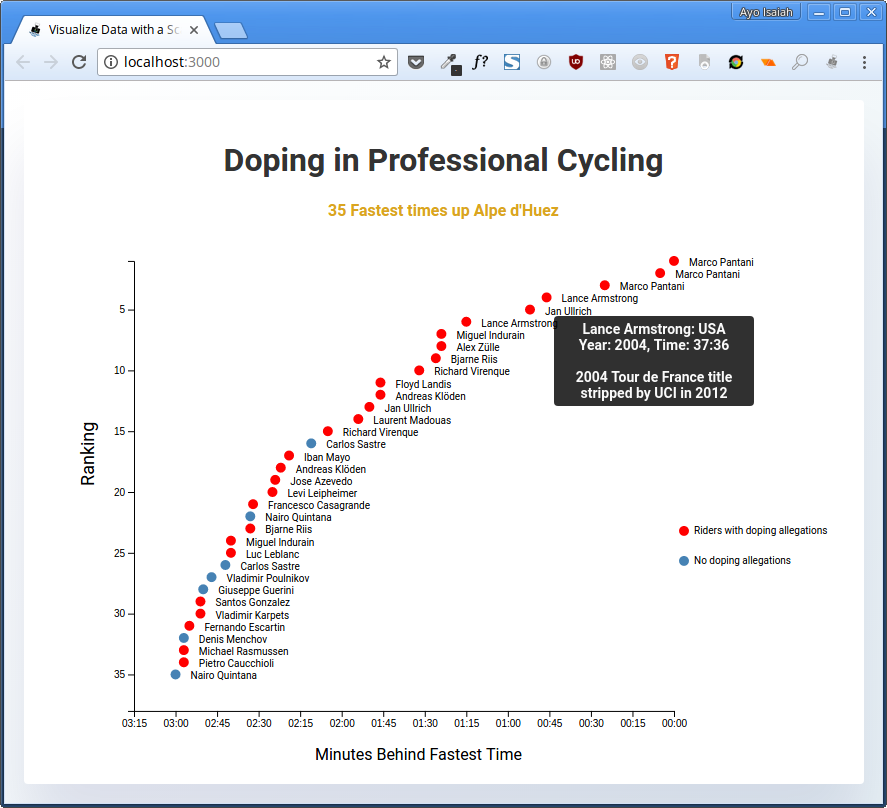This screenshot has height=808, width=887.
Task: Select the red dot beside Alex Zülle
Action: tap(441, 346)
